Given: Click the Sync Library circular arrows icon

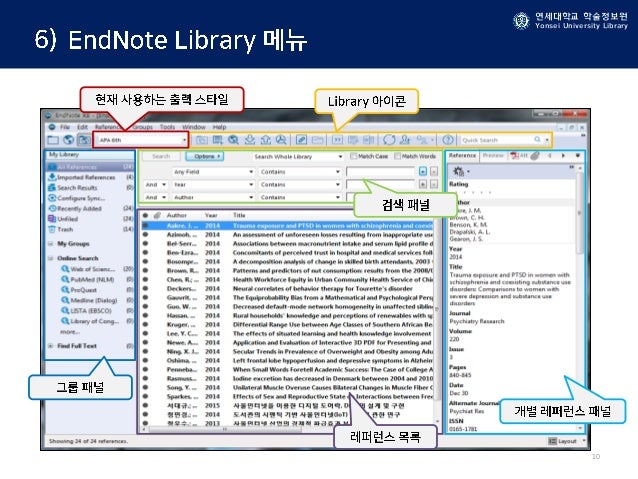Looking at the screenshot, I should point(389,140).
